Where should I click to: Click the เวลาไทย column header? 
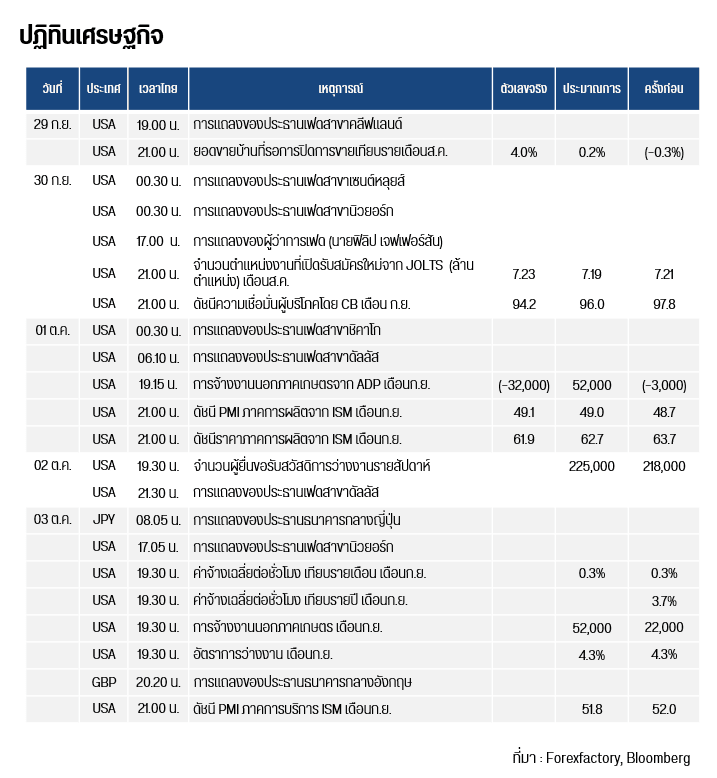[158, 89]
